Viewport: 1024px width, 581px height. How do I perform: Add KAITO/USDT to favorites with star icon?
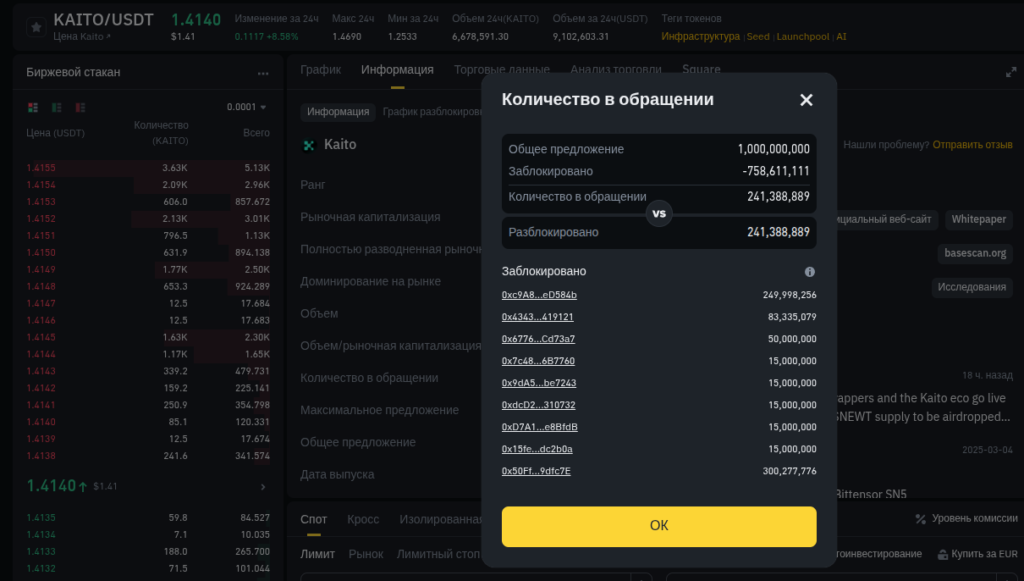pyautogui.click(x=36, y=27)
